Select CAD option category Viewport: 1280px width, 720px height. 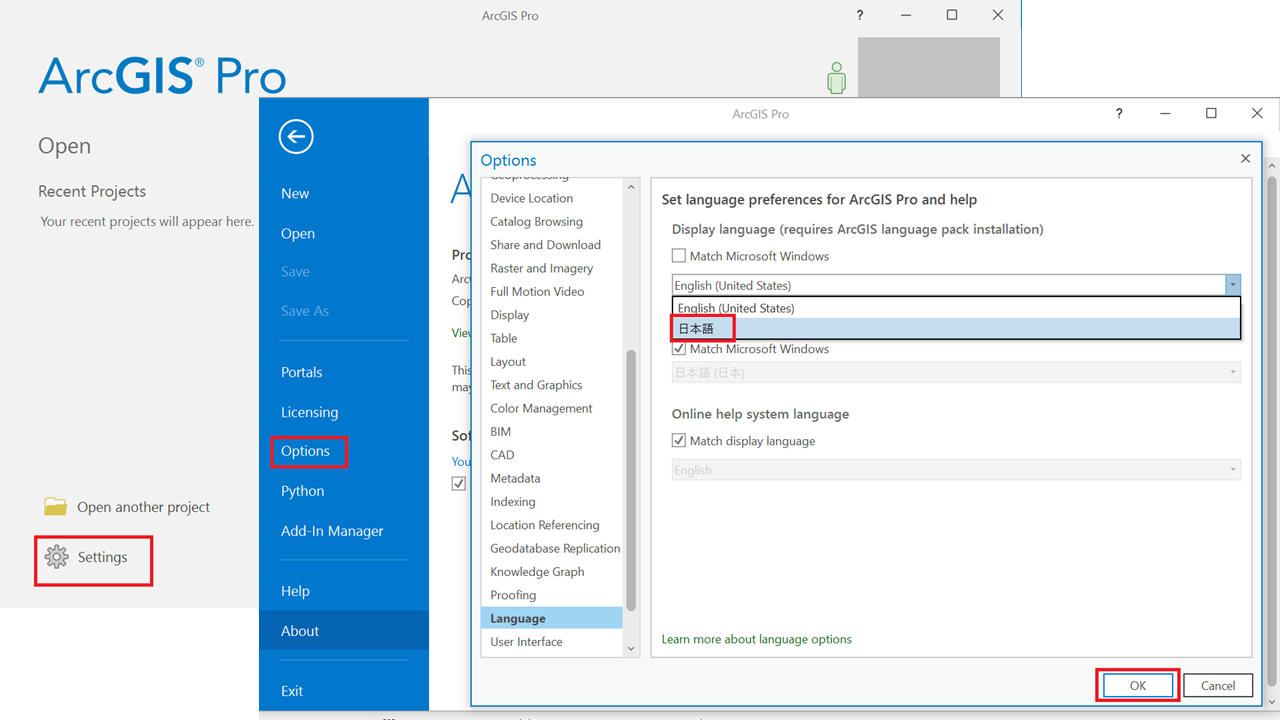click(502, 455)
